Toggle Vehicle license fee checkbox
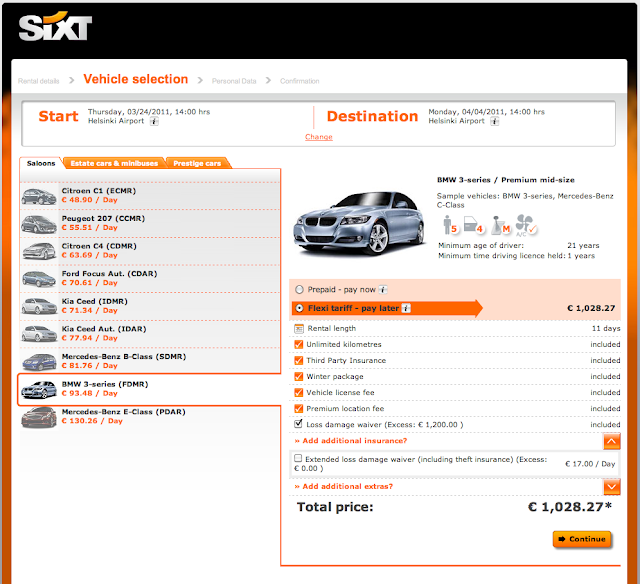The height and width of the screenshot is (584, 640). tap(299, 393)
